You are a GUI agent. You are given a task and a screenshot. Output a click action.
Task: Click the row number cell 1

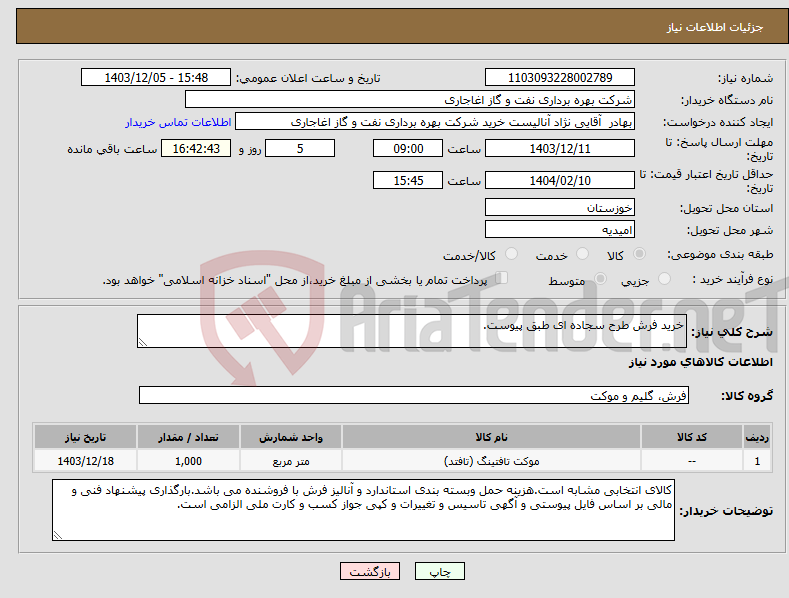pyautogui.click(x=757, y=461)
